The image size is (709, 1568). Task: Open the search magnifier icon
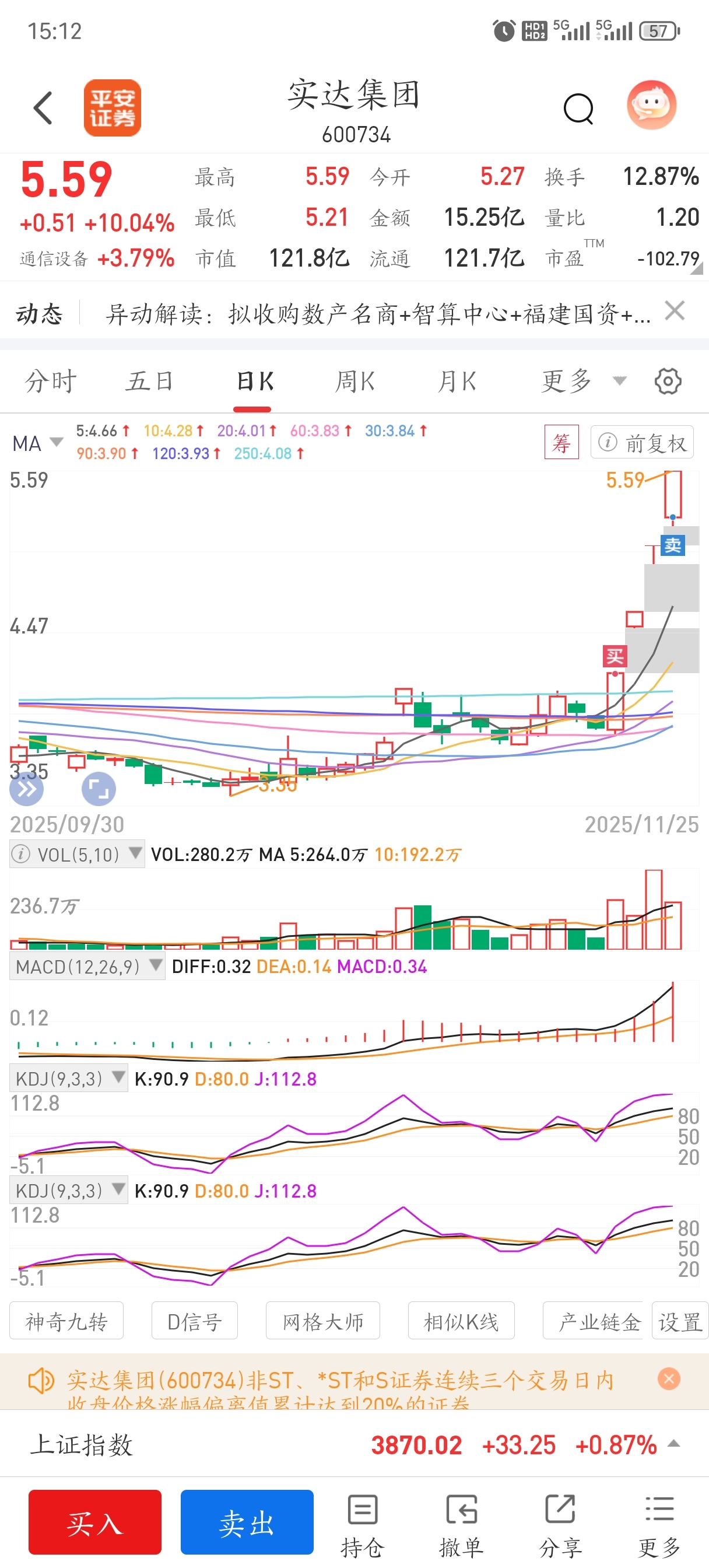(578, 109)
